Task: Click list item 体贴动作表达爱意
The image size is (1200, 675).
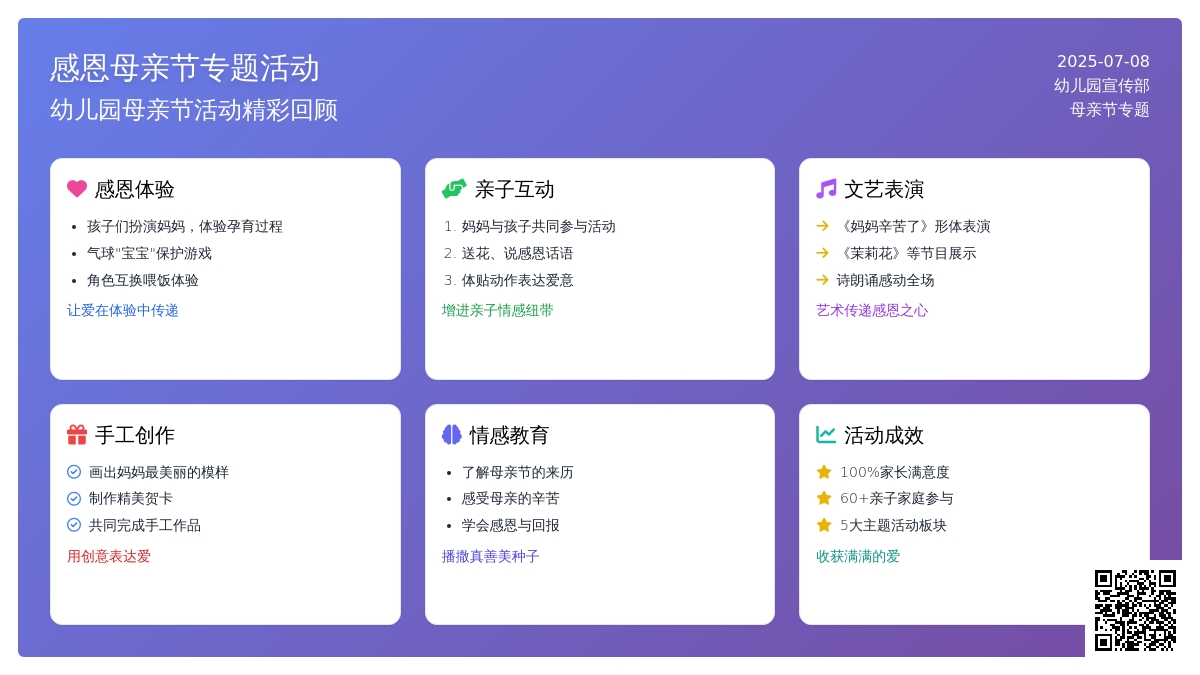Action: click(518, 281)
